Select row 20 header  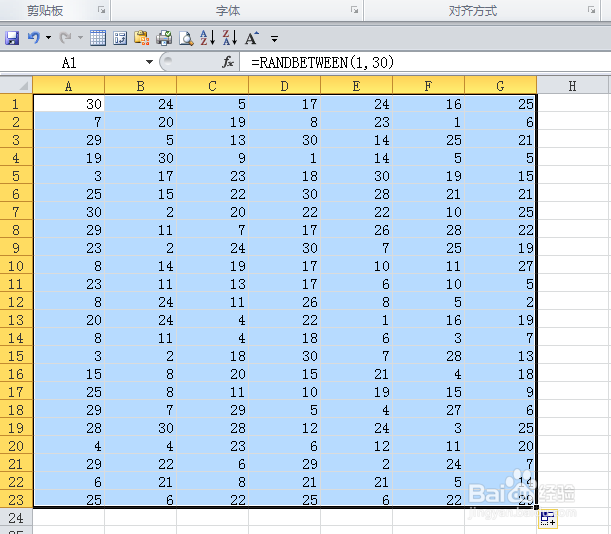tap(16, 446)
